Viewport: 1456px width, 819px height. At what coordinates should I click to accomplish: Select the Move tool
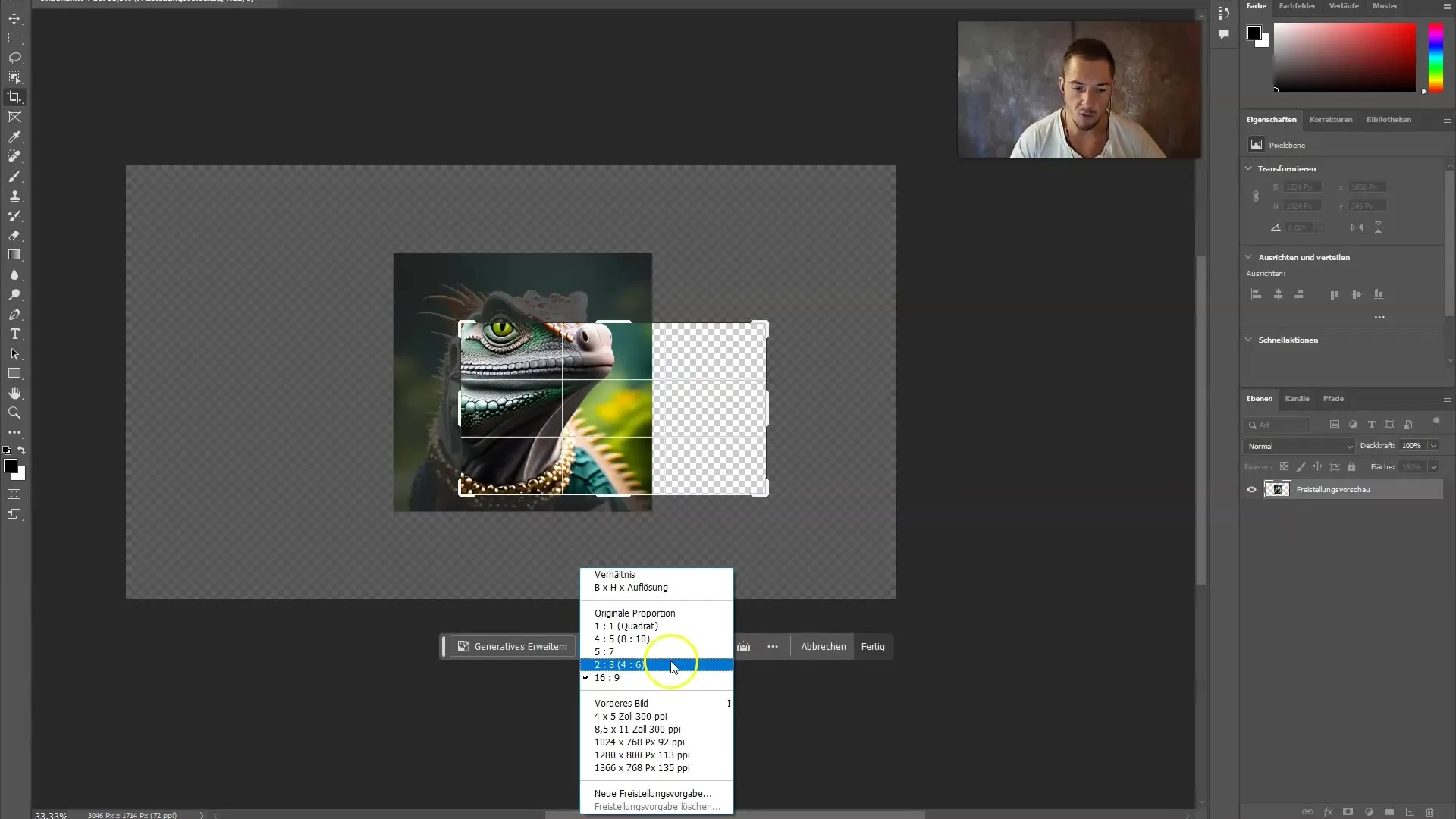14,18
